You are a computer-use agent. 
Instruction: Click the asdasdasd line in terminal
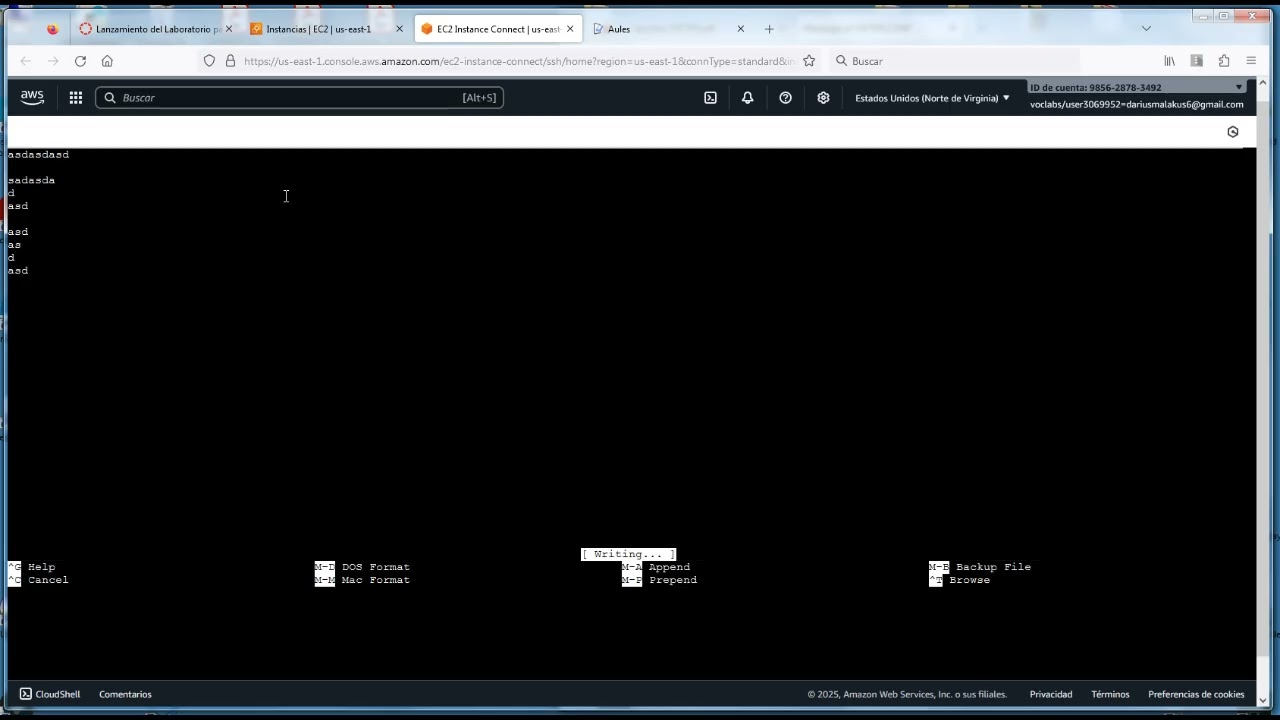[39, 155]
